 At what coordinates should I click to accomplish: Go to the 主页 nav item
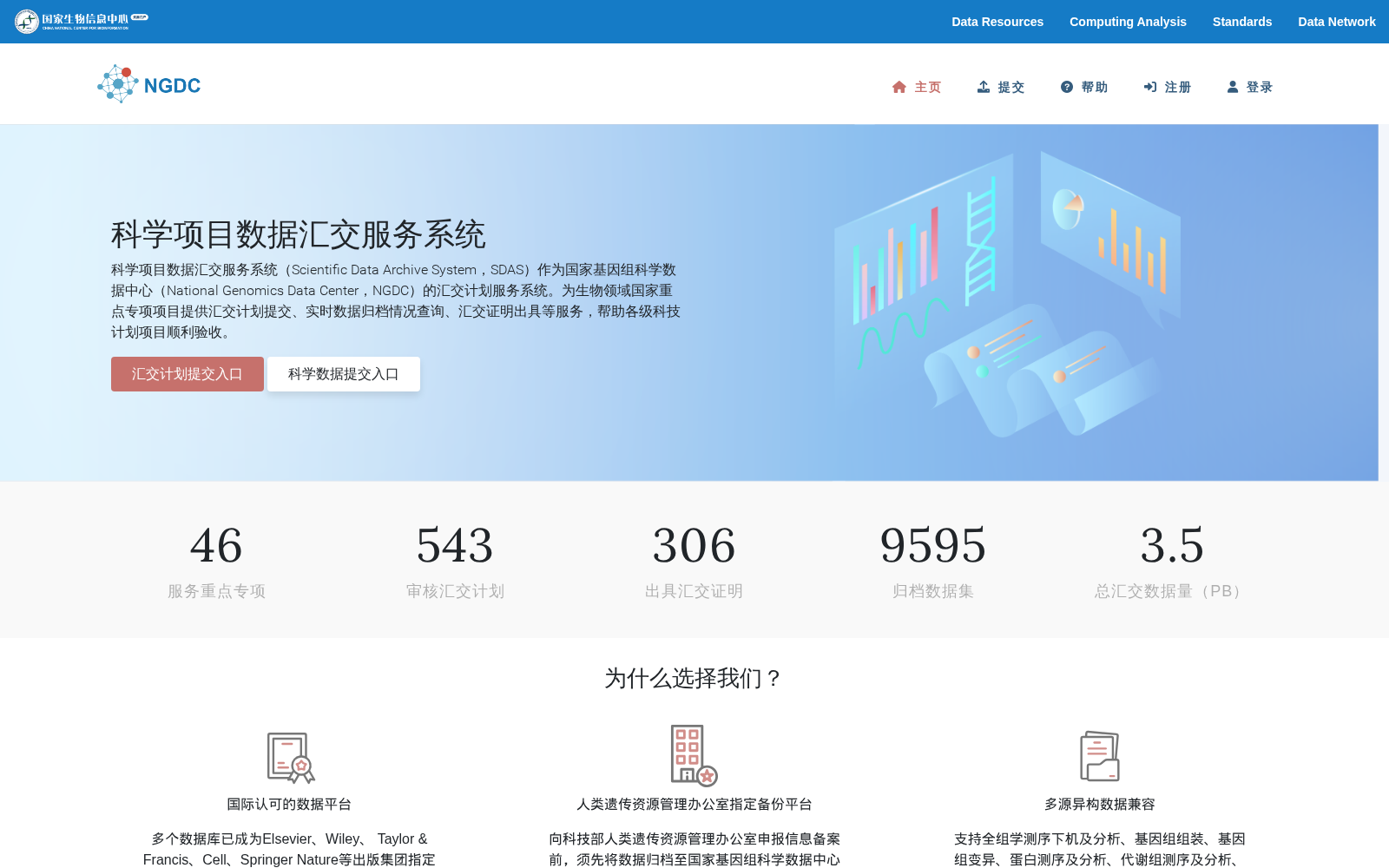[917, 87]
